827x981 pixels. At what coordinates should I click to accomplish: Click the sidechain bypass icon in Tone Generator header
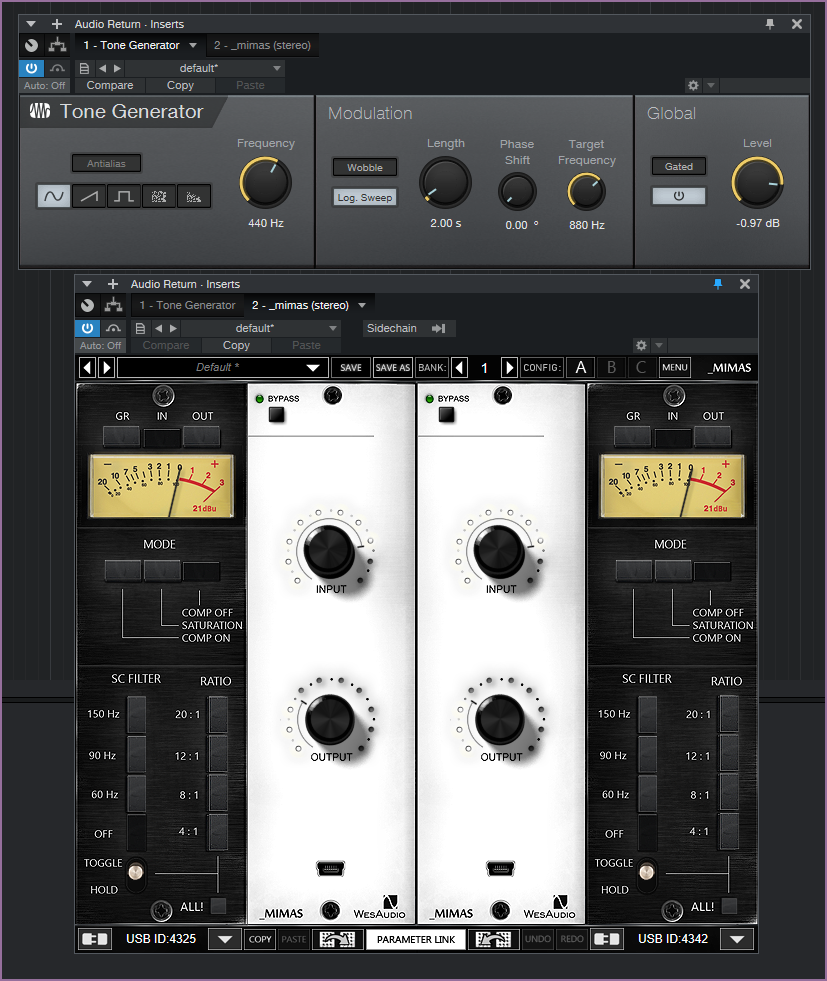(58, 68)
